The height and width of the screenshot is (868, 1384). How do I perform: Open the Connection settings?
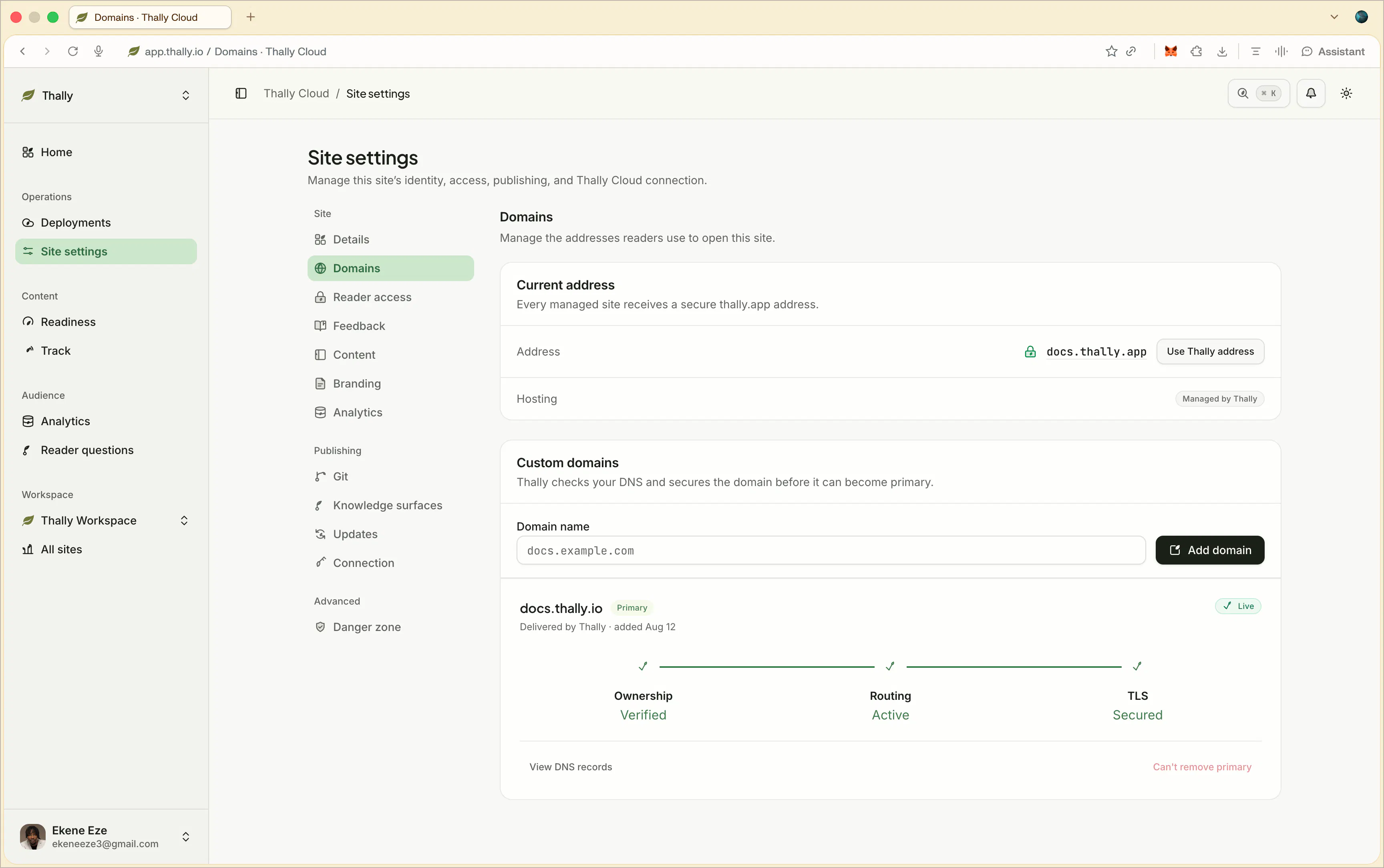click(x=391, y=563)
